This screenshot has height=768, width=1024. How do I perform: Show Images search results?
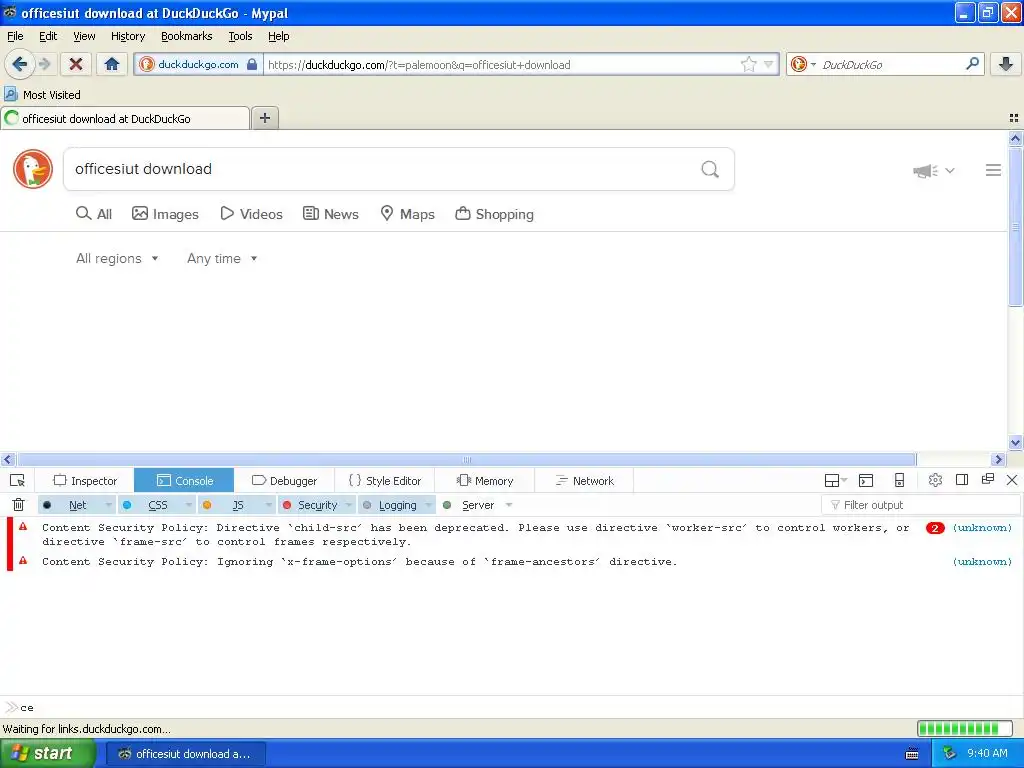point(165,214)
